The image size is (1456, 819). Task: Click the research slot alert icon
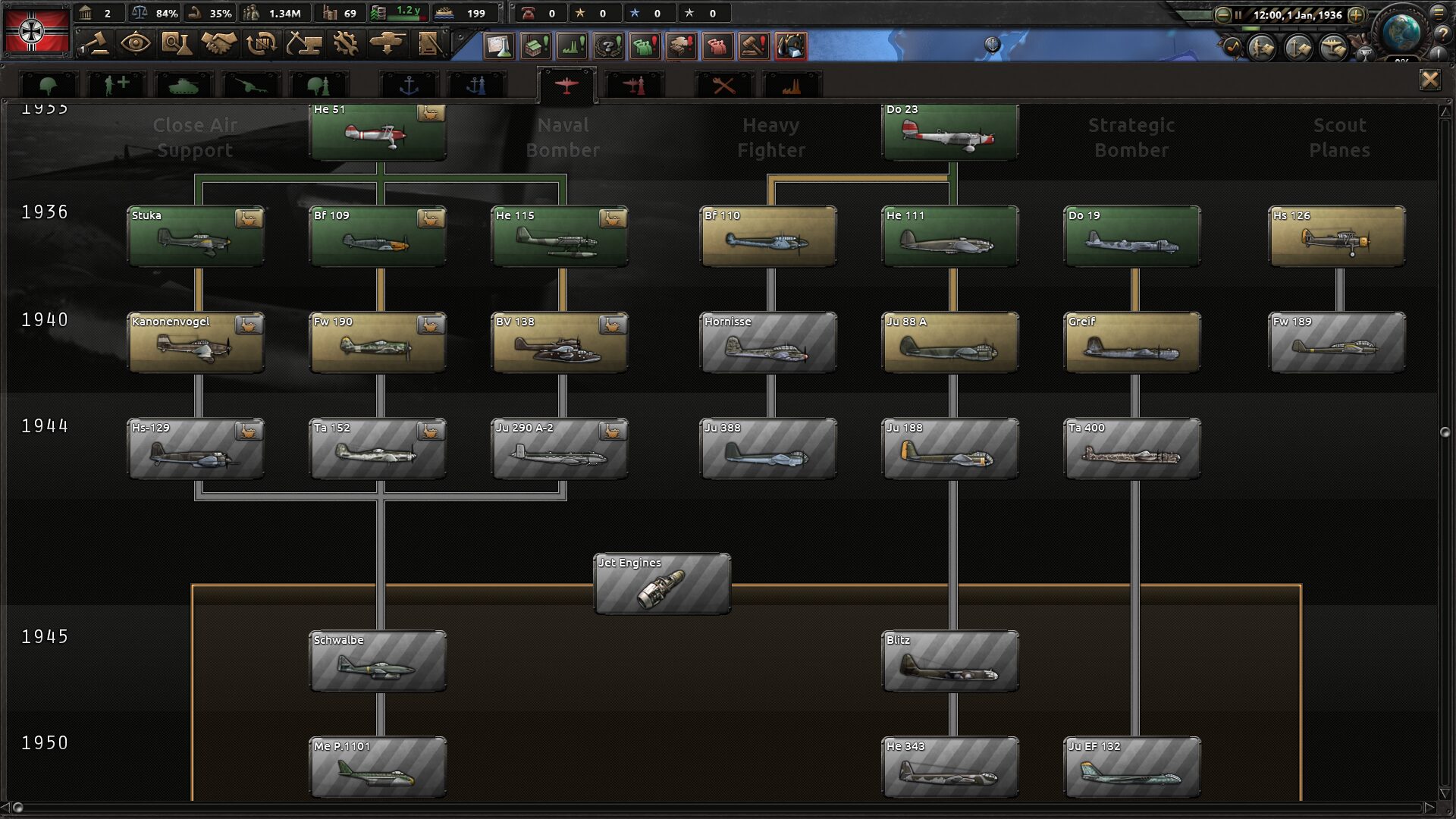pos(499,46)
